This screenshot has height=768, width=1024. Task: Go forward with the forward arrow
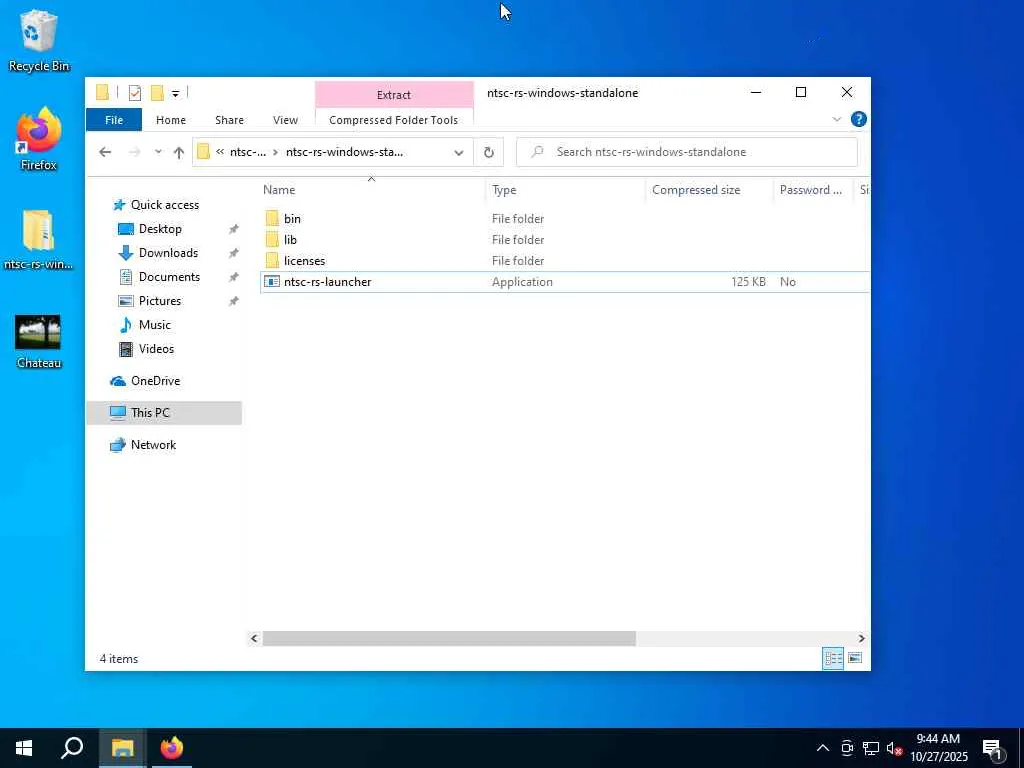click(135, 152)
